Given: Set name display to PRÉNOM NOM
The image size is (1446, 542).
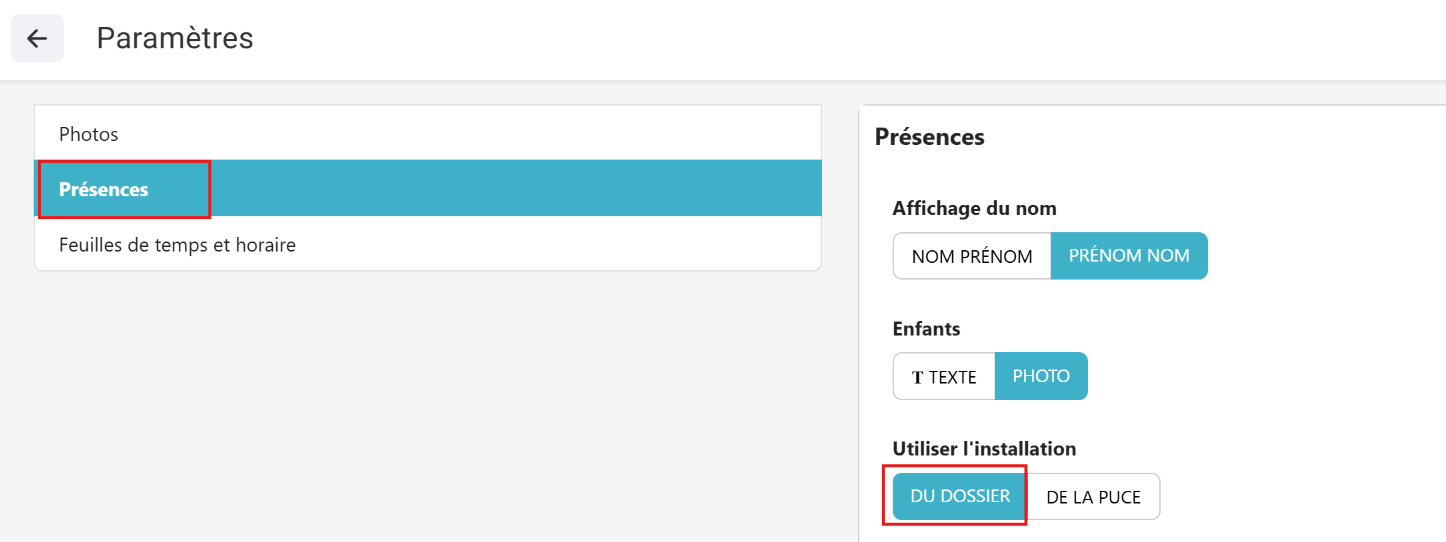Looking at the screenshot, I should [x=1129, y=256].
